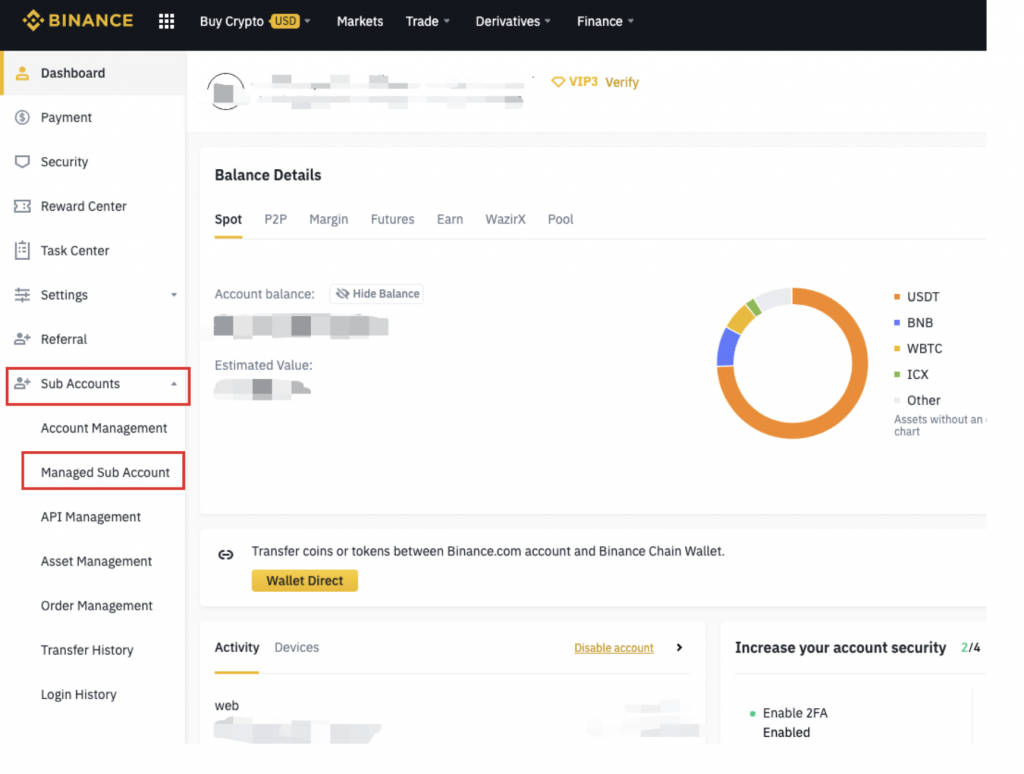Click the Binance logo

tap(78, 21)
